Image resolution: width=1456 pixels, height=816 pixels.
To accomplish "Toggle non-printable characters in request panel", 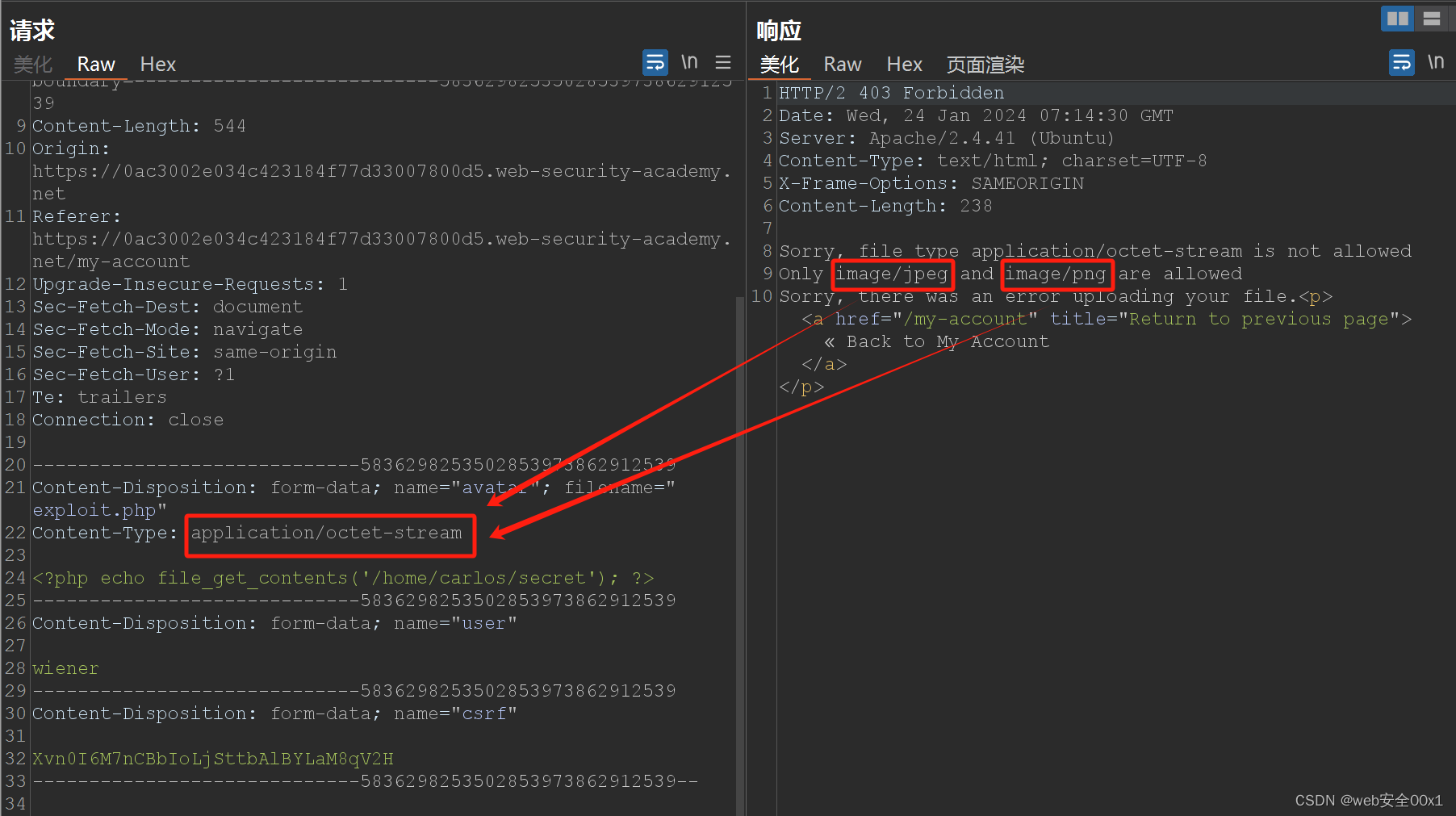I will click(x=689, y=62).
